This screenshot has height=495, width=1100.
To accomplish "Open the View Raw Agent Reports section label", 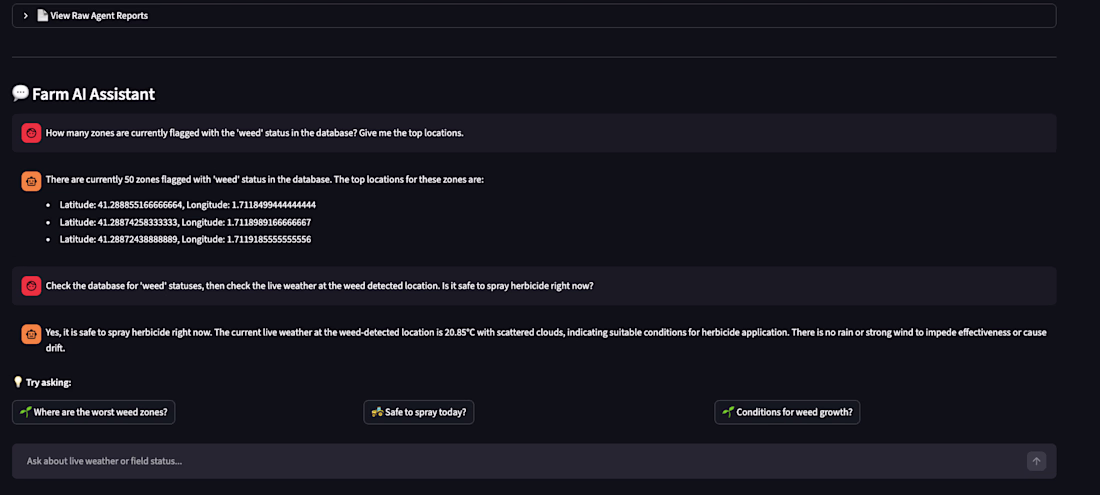I will 99,15.
